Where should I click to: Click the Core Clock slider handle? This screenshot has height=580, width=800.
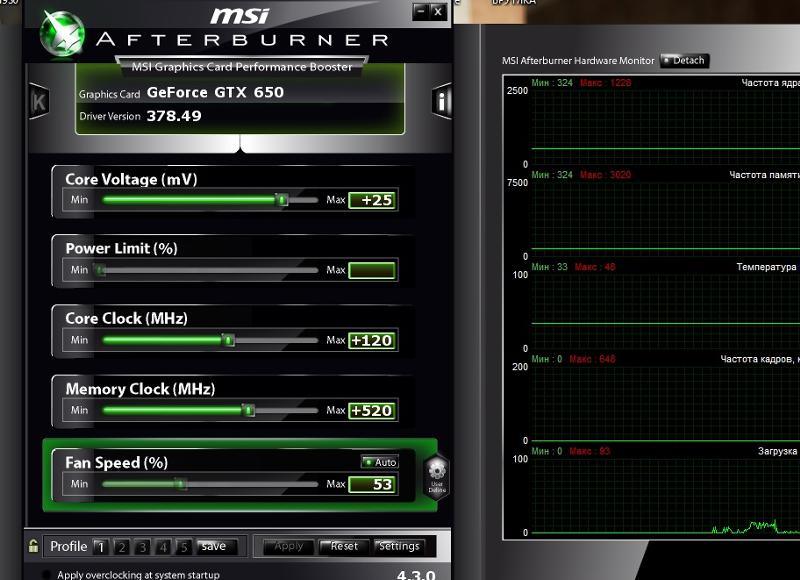228,340
